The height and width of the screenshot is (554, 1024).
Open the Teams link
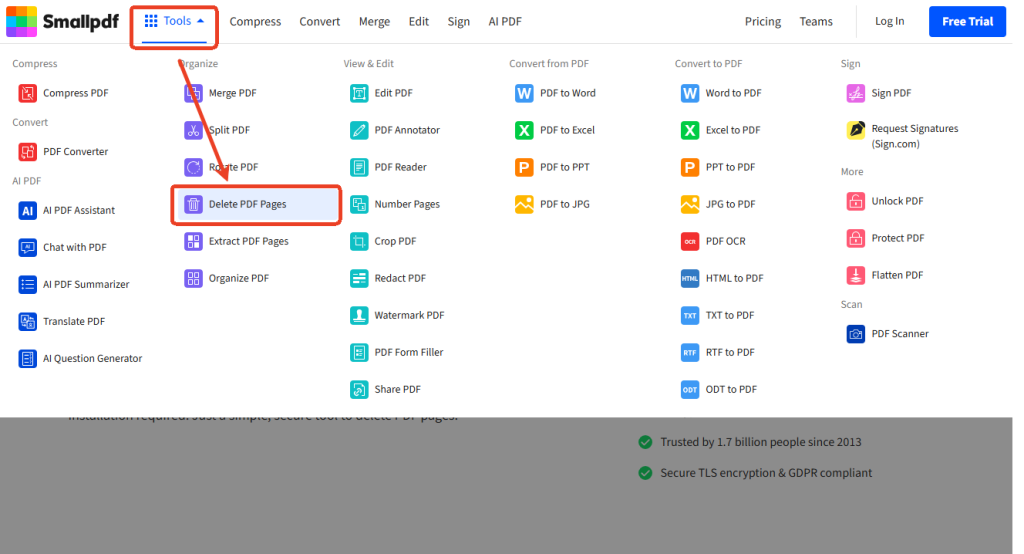tap(816, 22)
